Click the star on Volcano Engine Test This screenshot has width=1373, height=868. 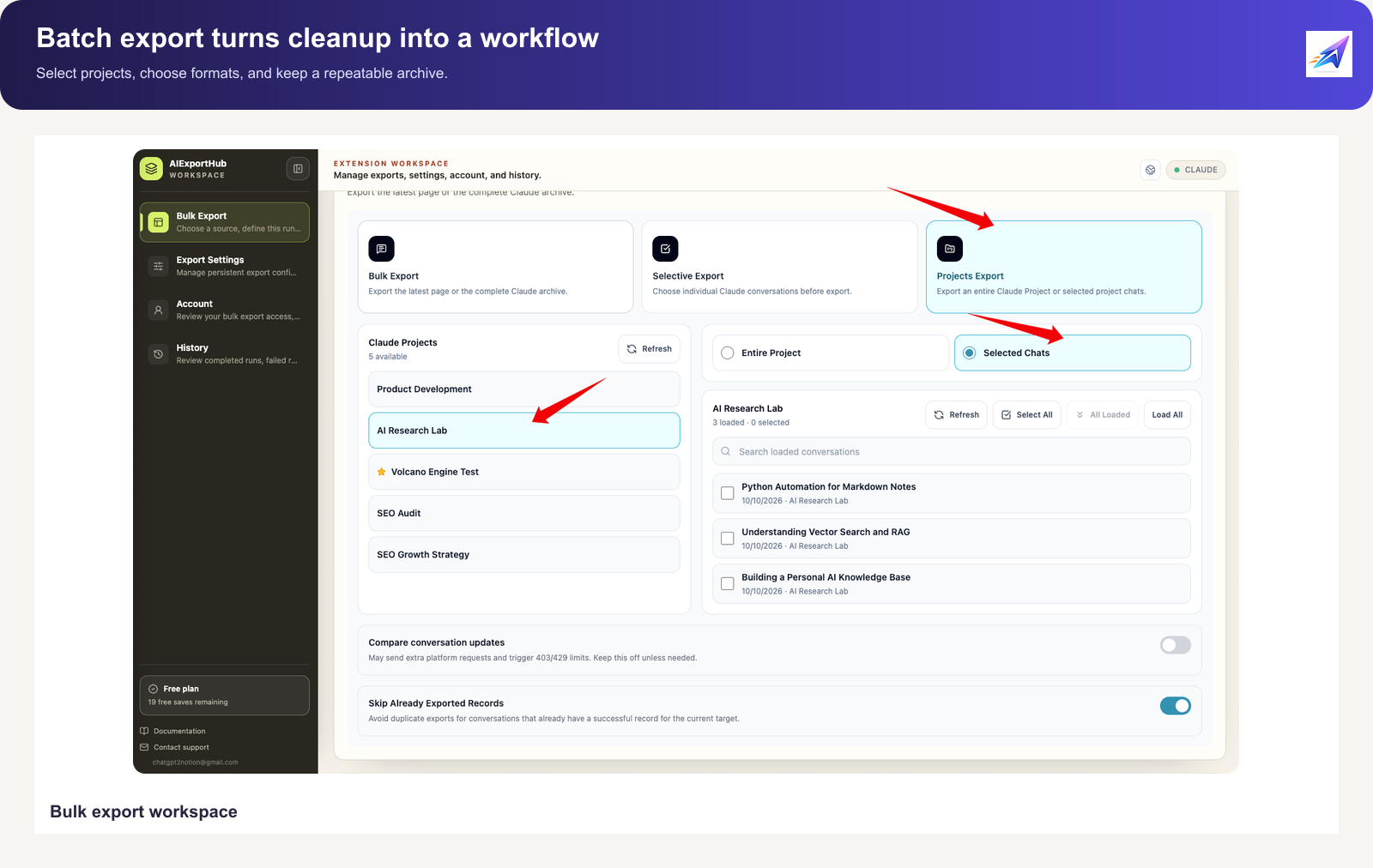[382, 472]
